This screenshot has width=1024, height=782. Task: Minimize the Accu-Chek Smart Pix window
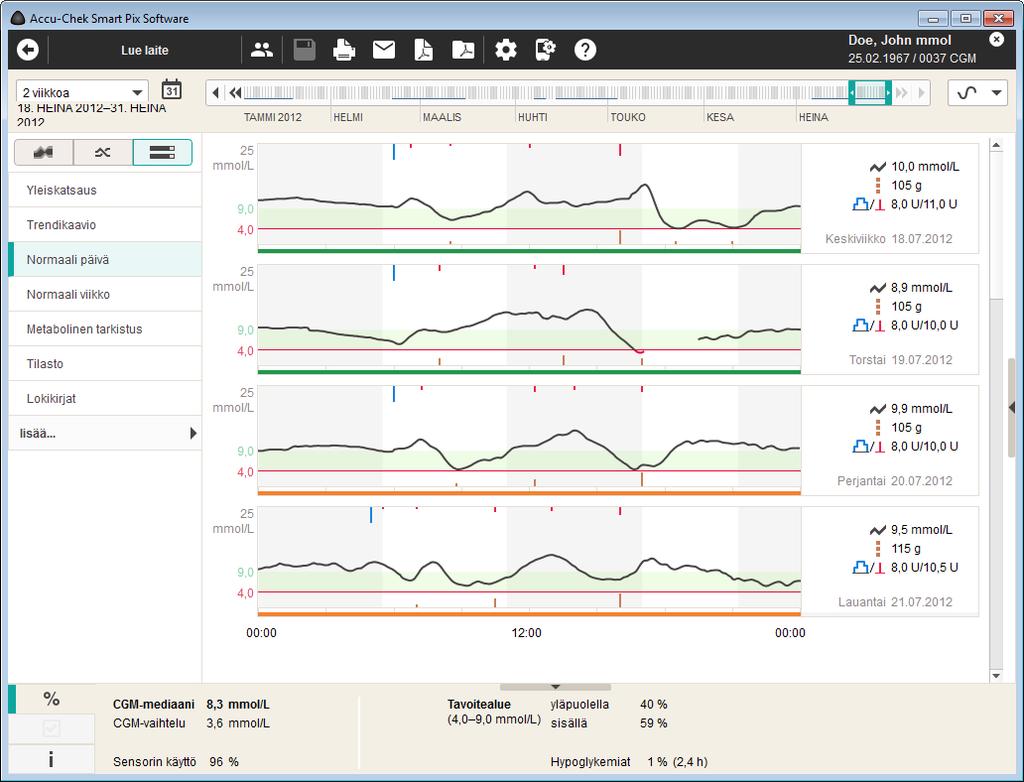coord(934,18)
